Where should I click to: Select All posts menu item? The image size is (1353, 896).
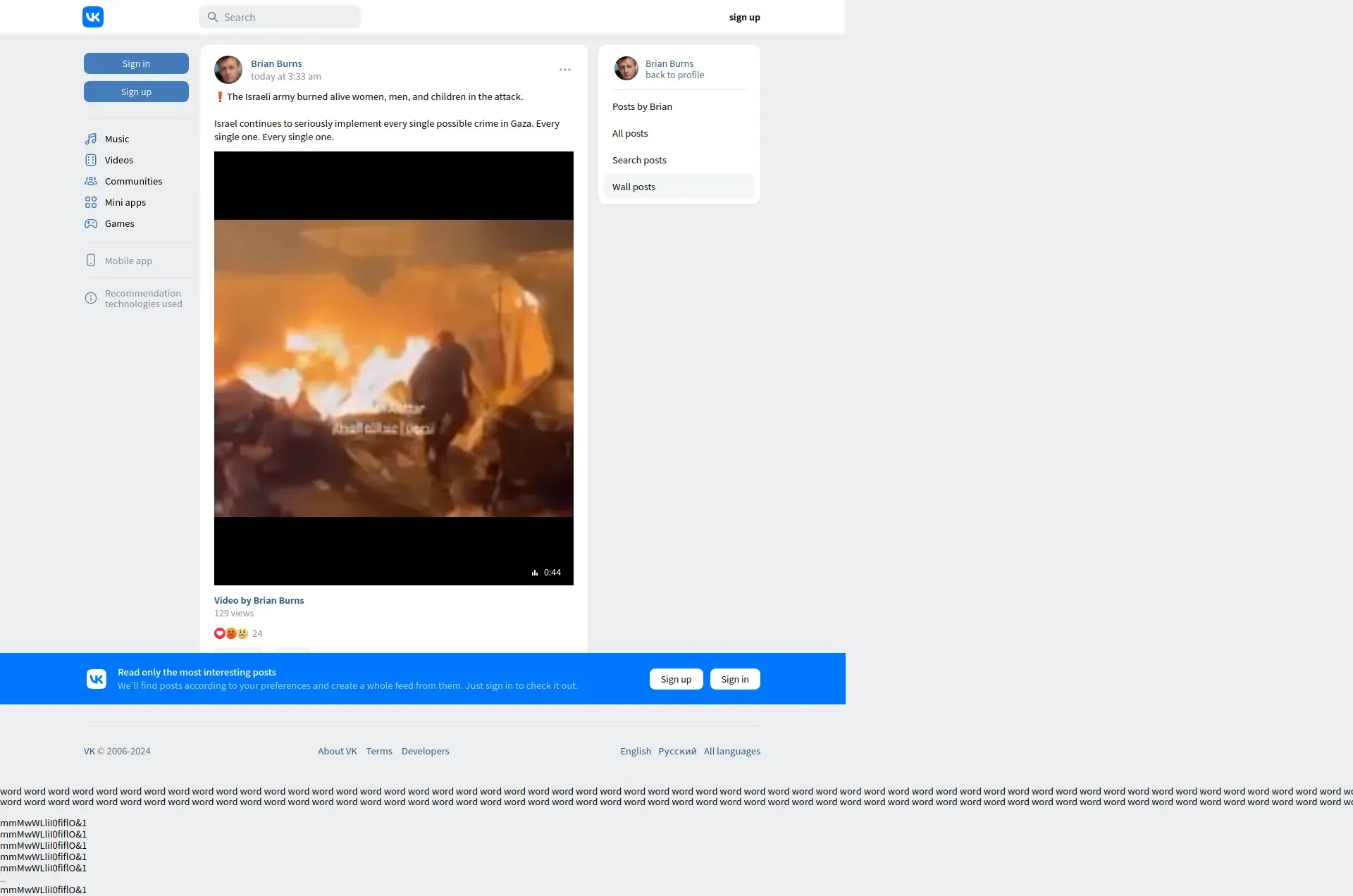tap(630, 133)
